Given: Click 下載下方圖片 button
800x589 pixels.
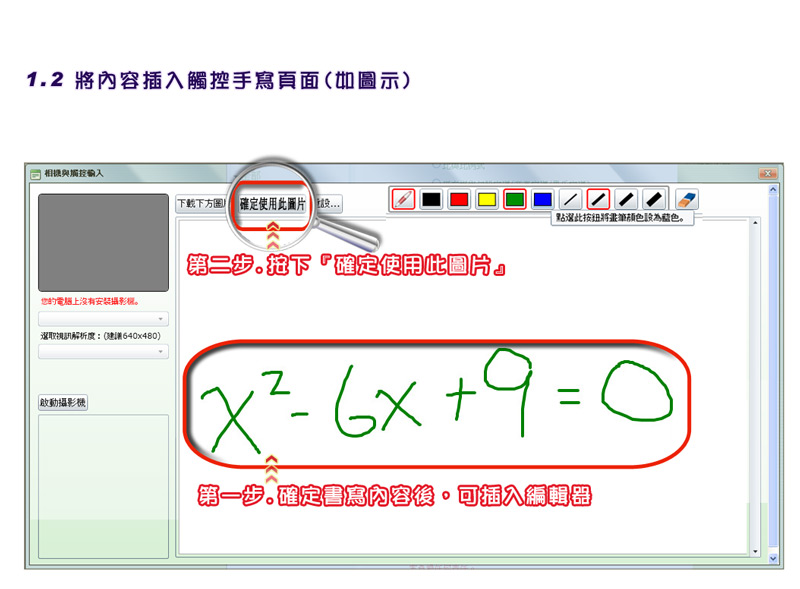Looking at the screenshot, I should 202,204.
